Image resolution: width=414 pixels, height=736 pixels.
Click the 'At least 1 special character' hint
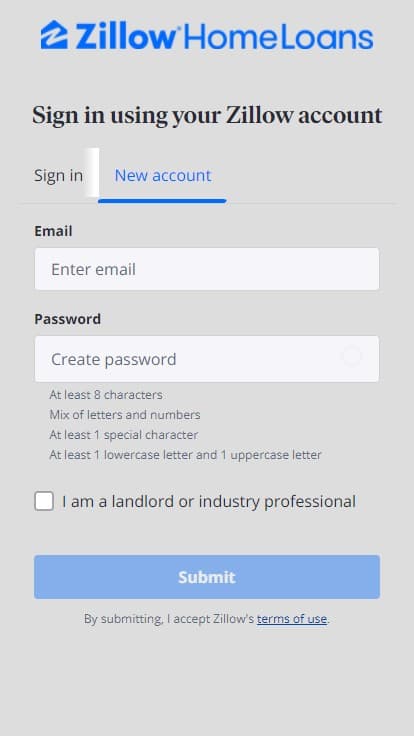click(124, 435)
